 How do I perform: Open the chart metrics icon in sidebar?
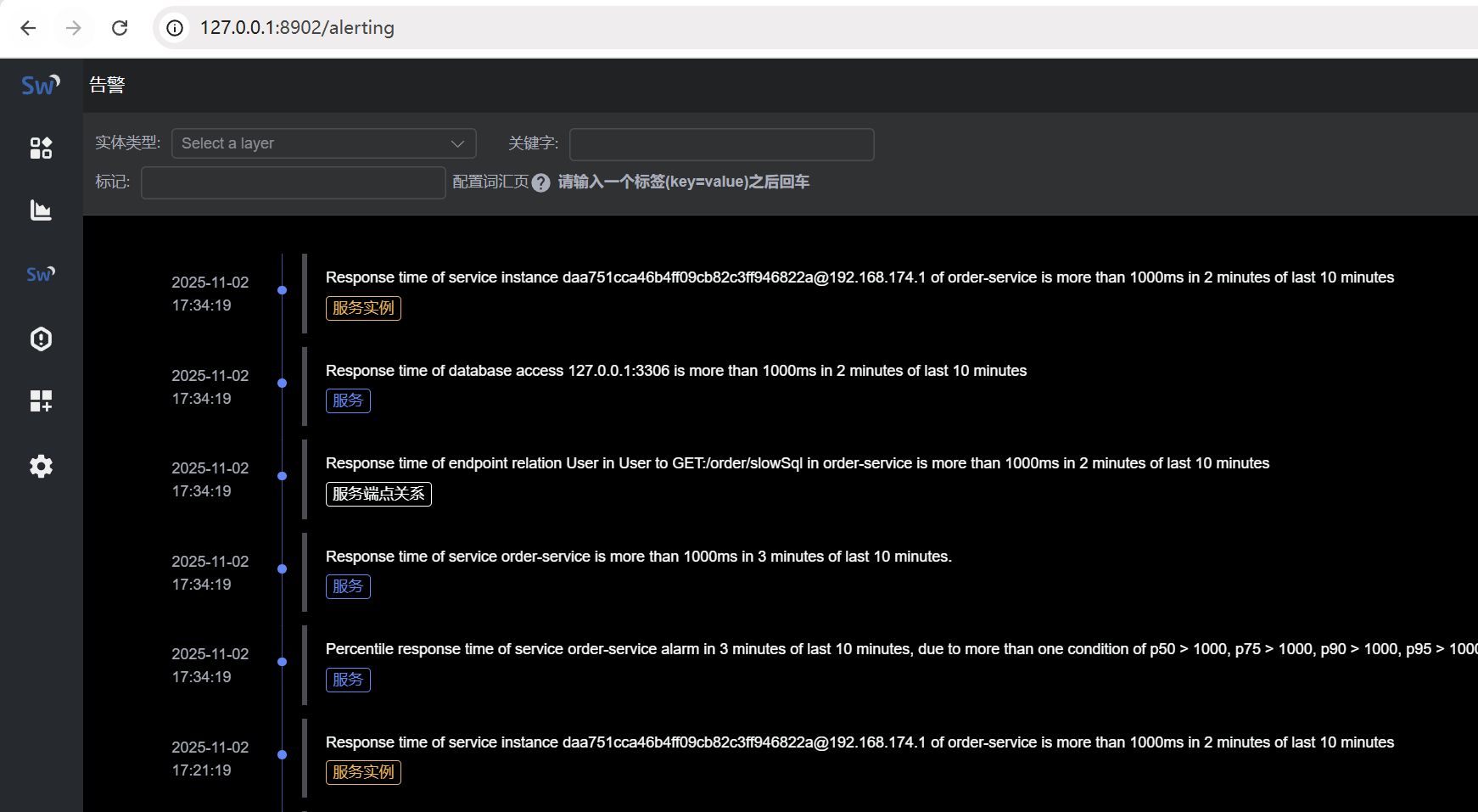click(41, 210)
